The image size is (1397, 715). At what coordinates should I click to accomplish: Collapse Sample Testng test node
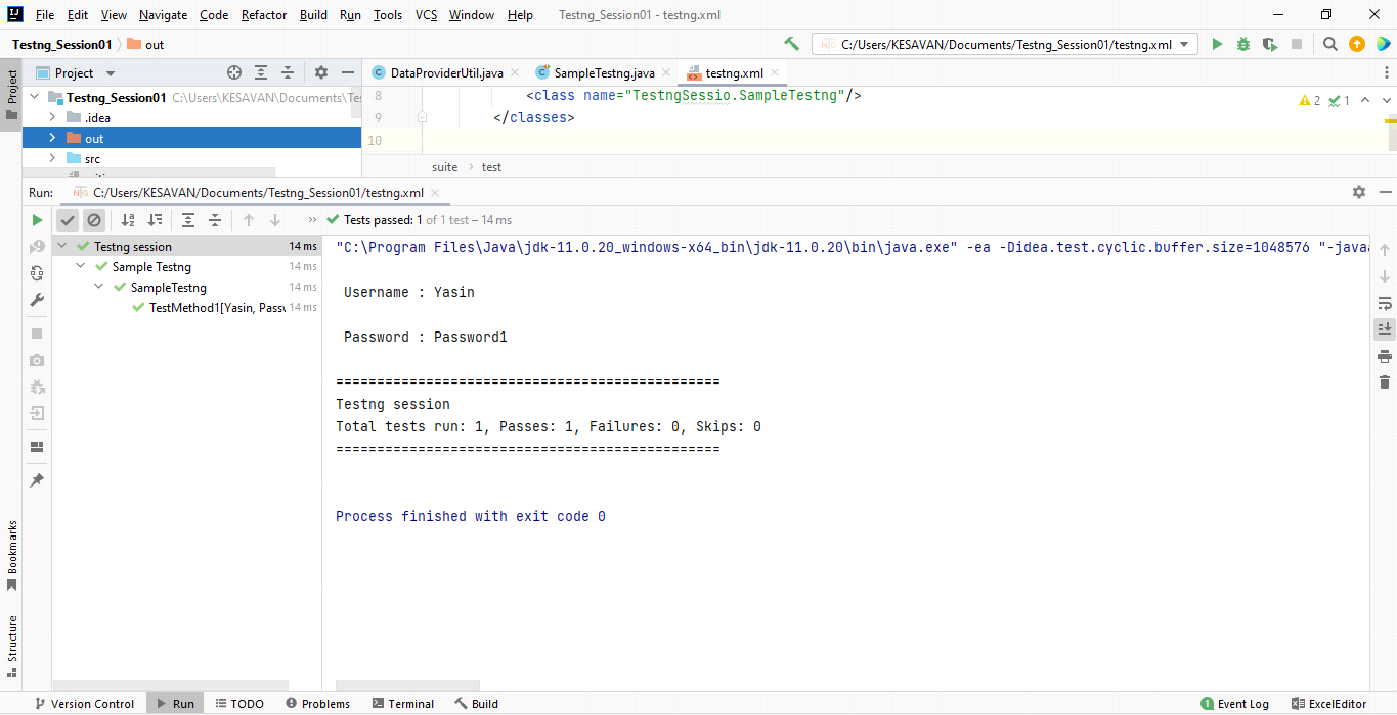click(x=81, y=267)
